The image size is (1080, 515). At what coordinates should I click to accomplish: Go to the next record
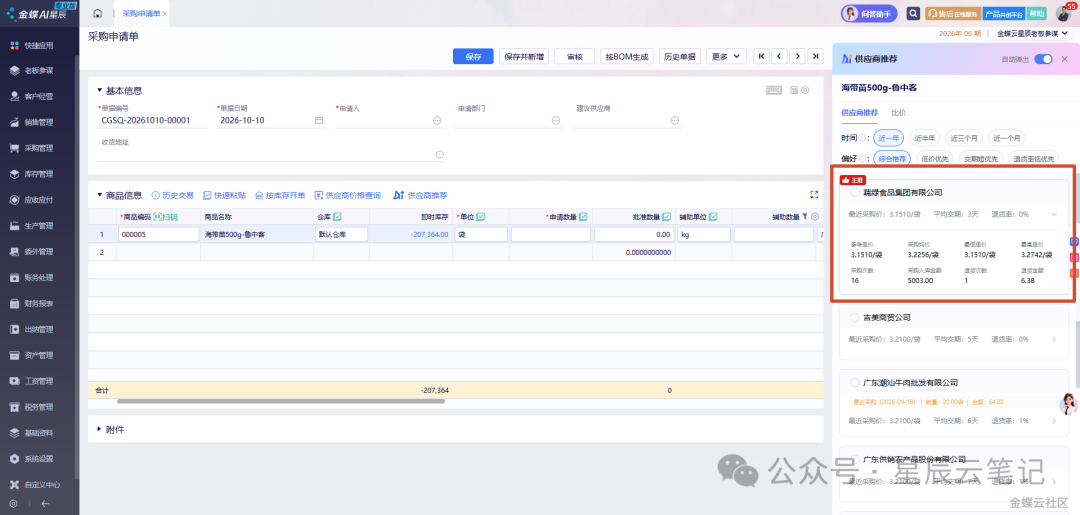point(797,56)
